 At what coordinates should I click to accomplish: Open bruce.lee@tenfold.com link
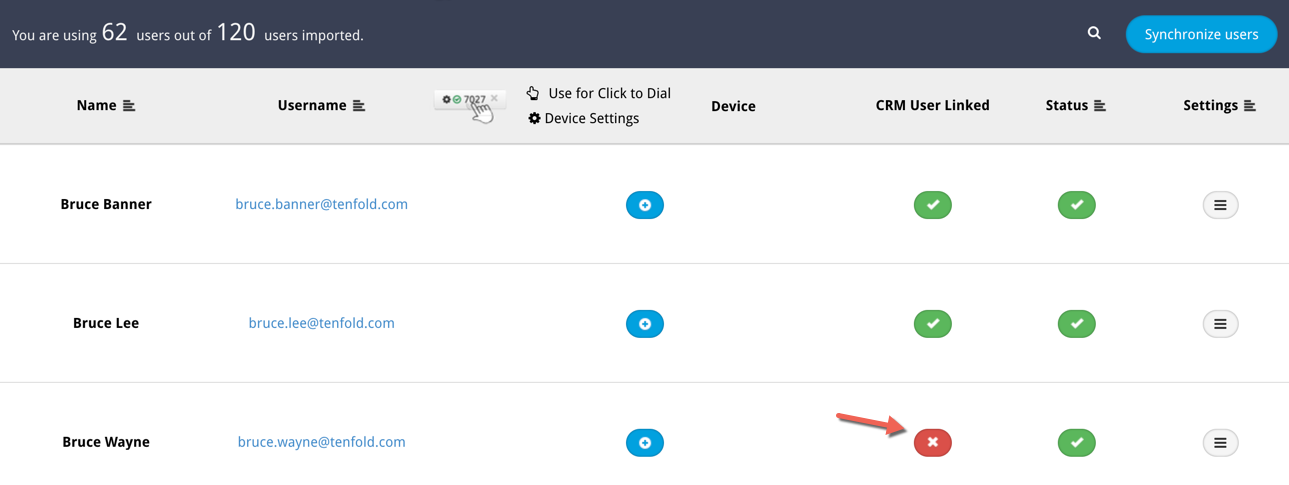click(x=321, y=323)
